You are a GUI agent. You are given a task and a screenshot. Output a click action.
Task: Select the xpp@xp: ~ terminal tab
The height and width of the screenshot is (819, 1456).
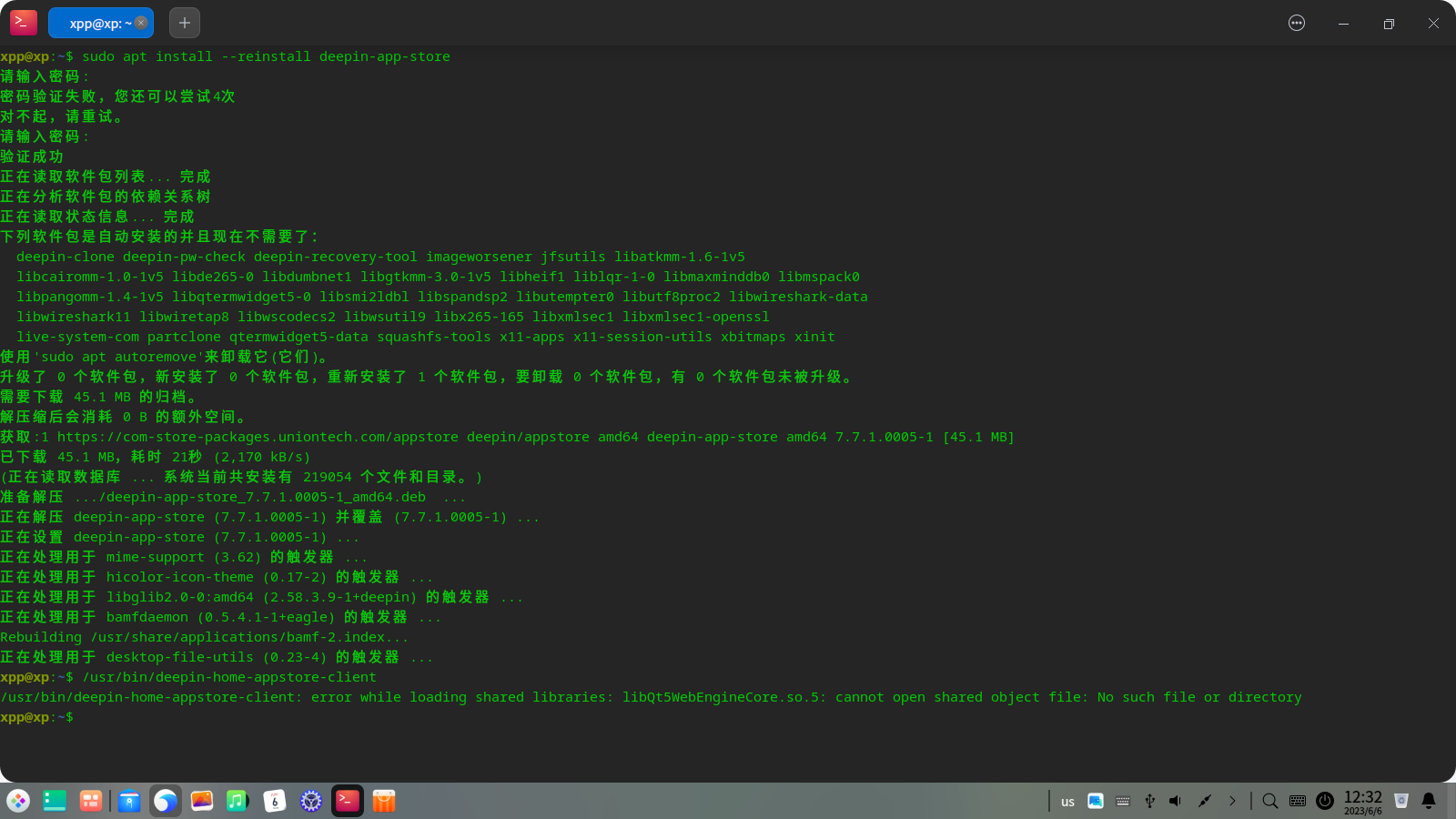tap(99, 23)
